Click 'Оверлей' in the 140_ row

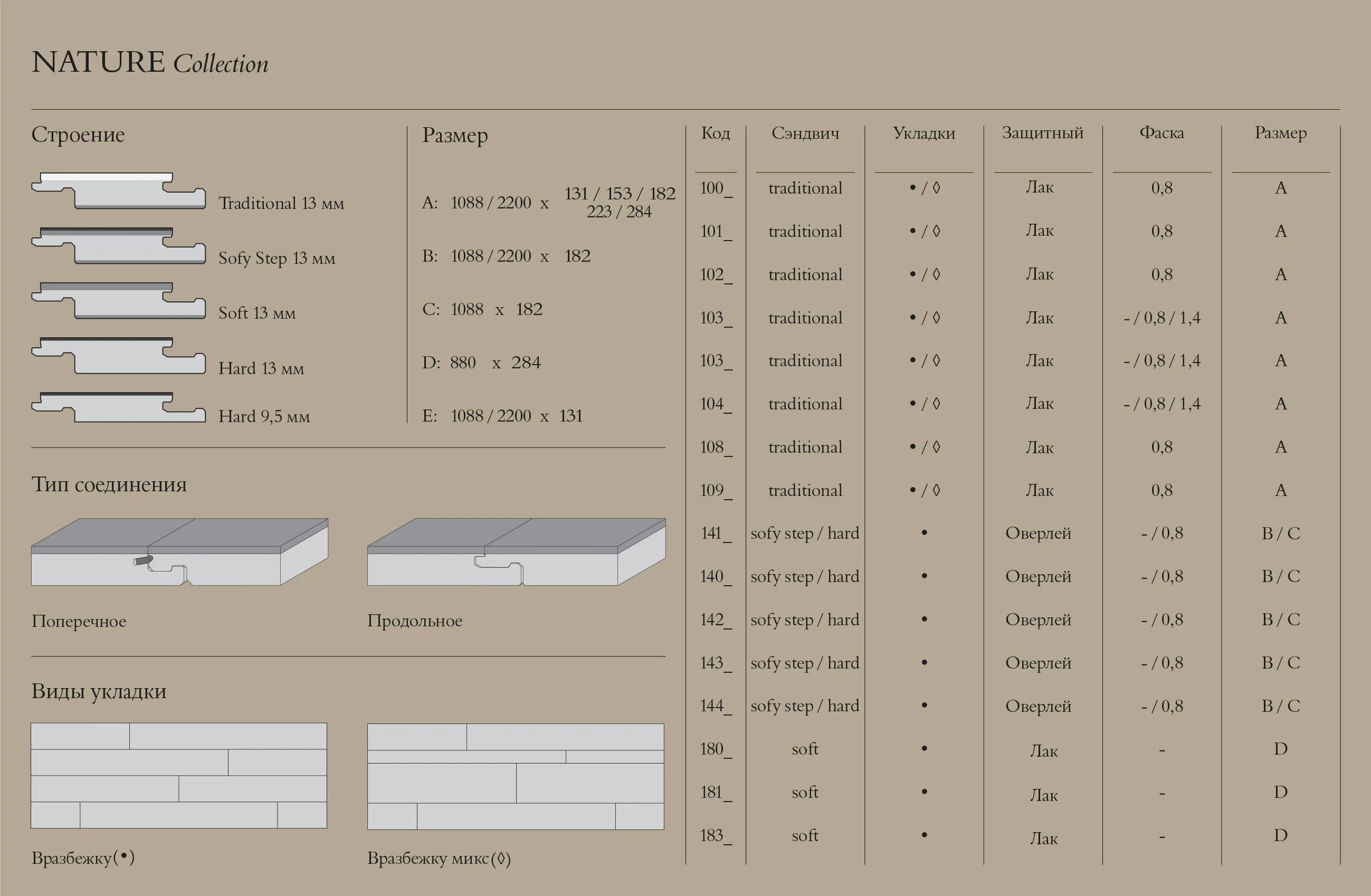click(1039, 577)
